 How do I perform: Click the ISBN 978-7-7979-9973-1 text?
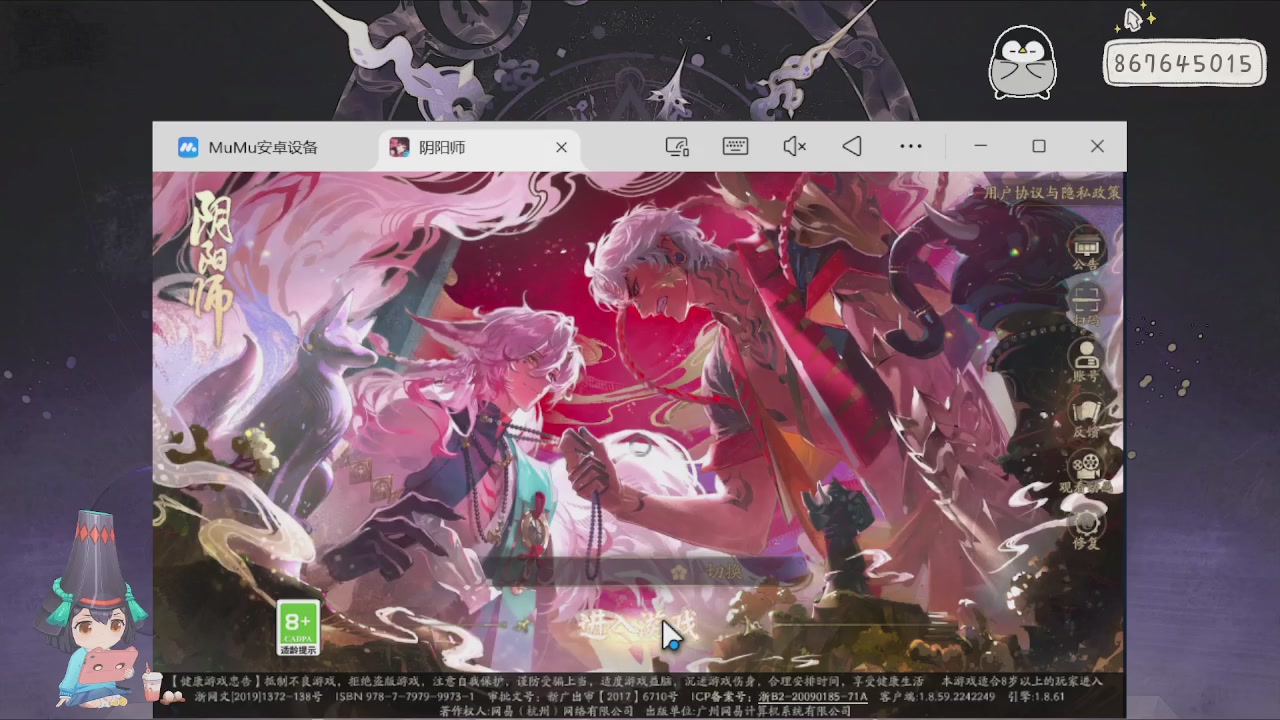405,697
